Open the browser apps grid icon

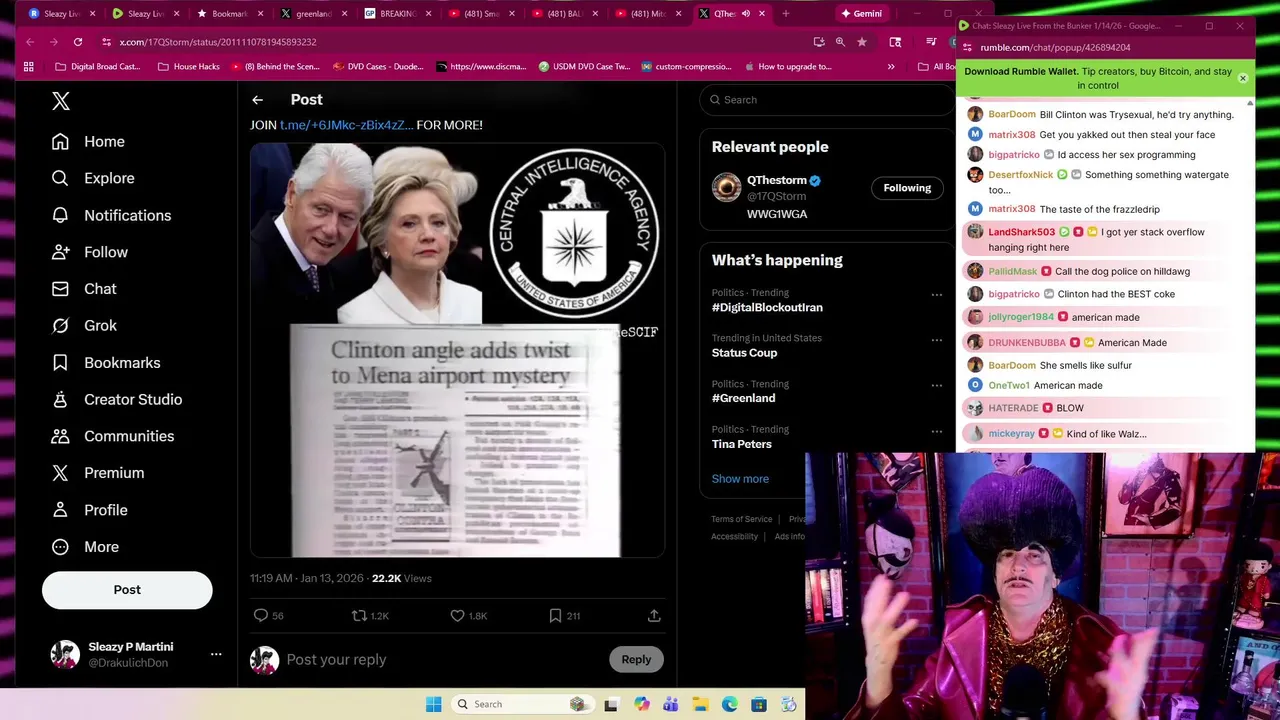(29, 67)
